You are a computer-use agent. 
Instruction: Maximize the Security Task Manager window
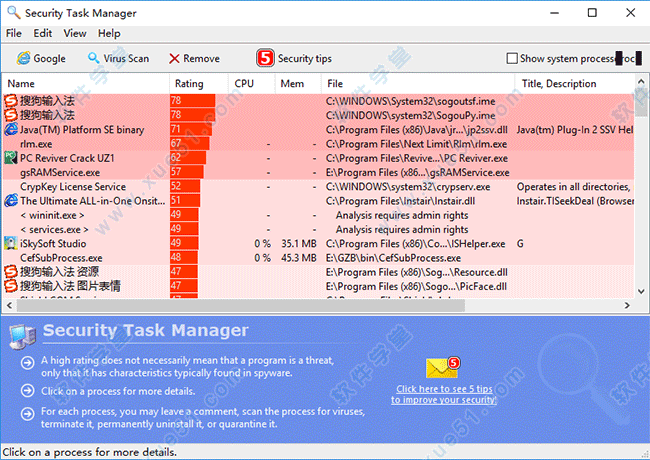(x=592, y=13)
